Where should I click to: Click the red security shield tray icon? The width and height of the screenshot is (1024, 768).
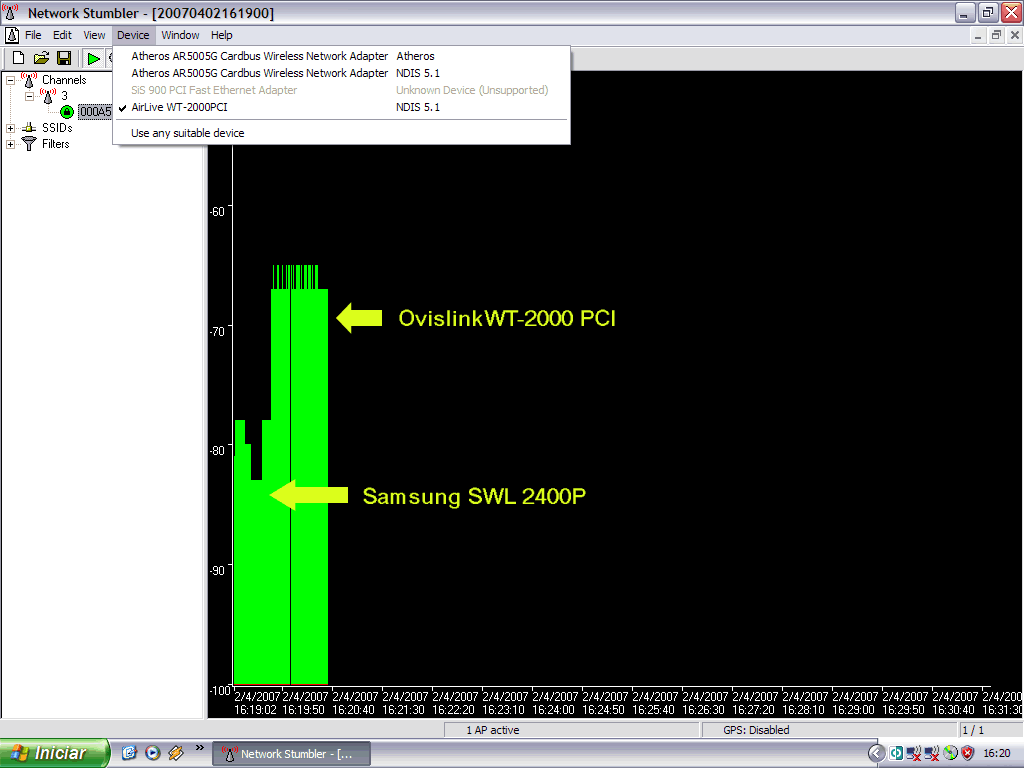(967, 754)
